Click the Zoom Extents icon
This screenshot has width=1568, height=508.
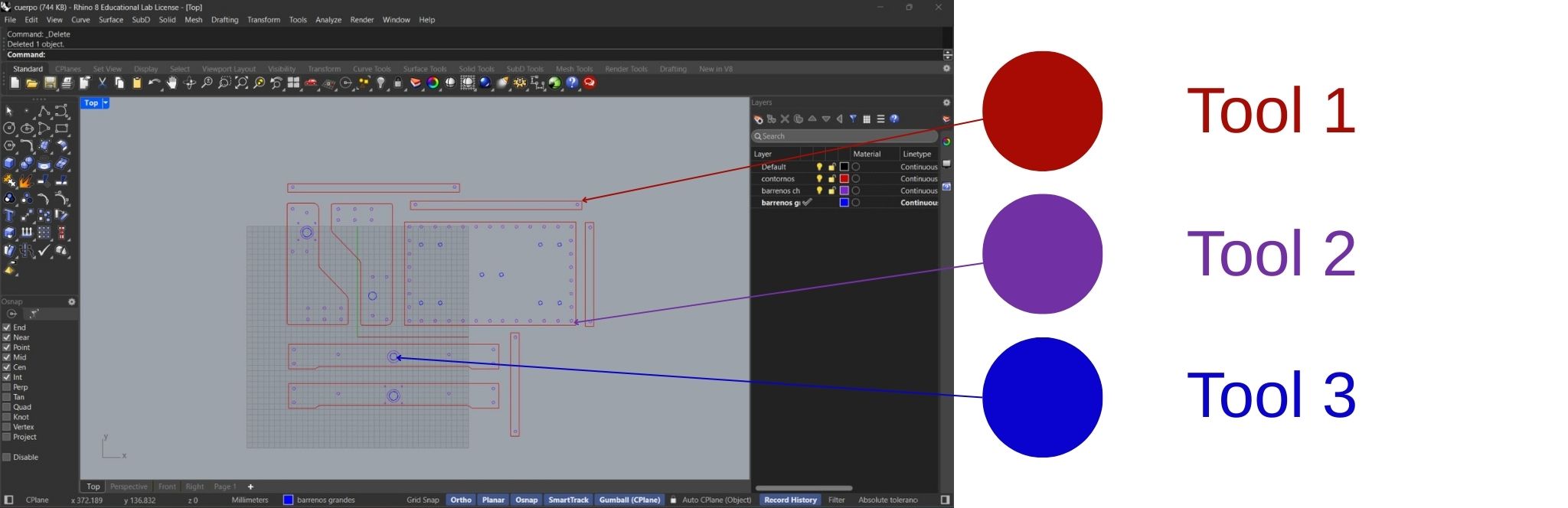point(241,83)
